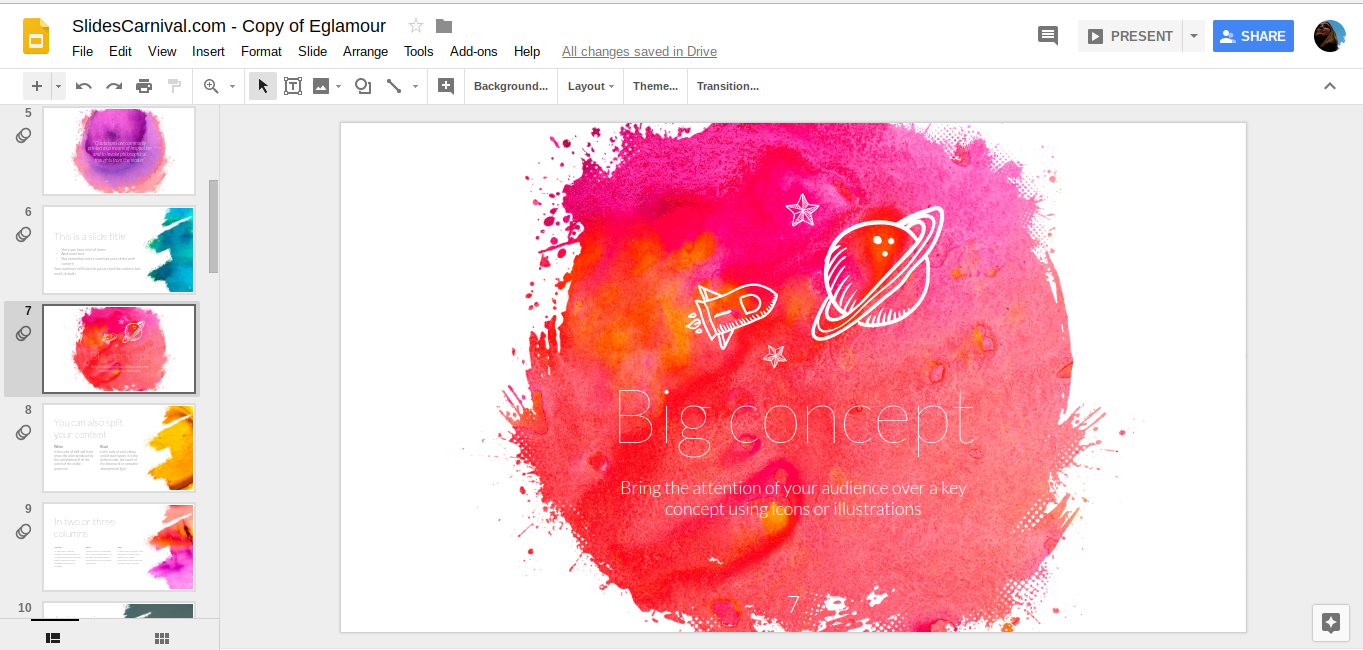Open image source dropdown arrow
1363x650 pixels.
[x=339, y=86]
